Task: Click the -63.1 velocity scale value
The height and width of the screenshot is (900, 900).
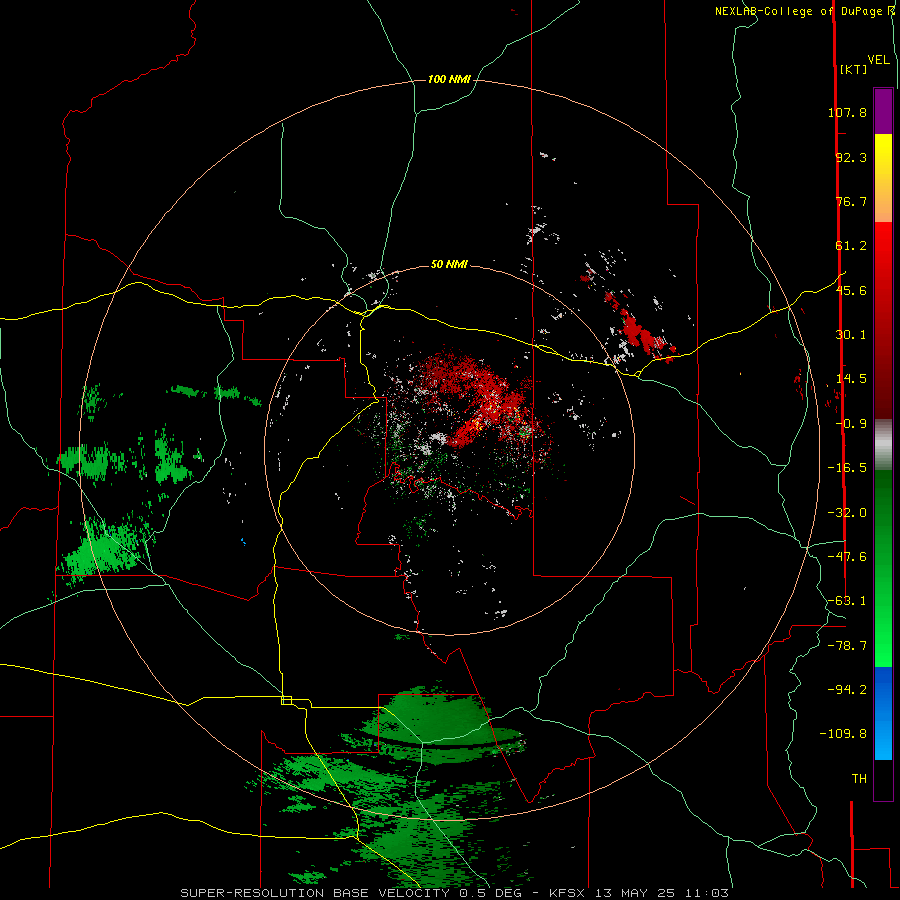Action: pos(847,601)
